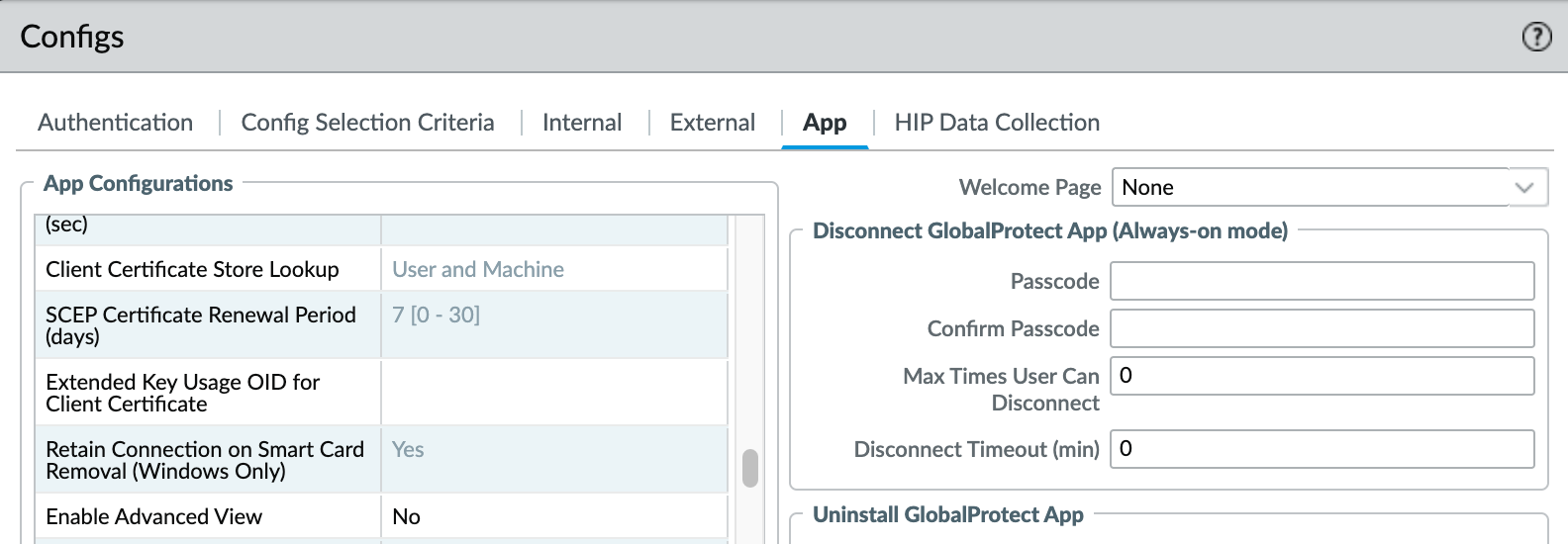This screenshot has height=544, width=1568.
Task: Change the Enable Advanced View value
Action: pos(554,516)
